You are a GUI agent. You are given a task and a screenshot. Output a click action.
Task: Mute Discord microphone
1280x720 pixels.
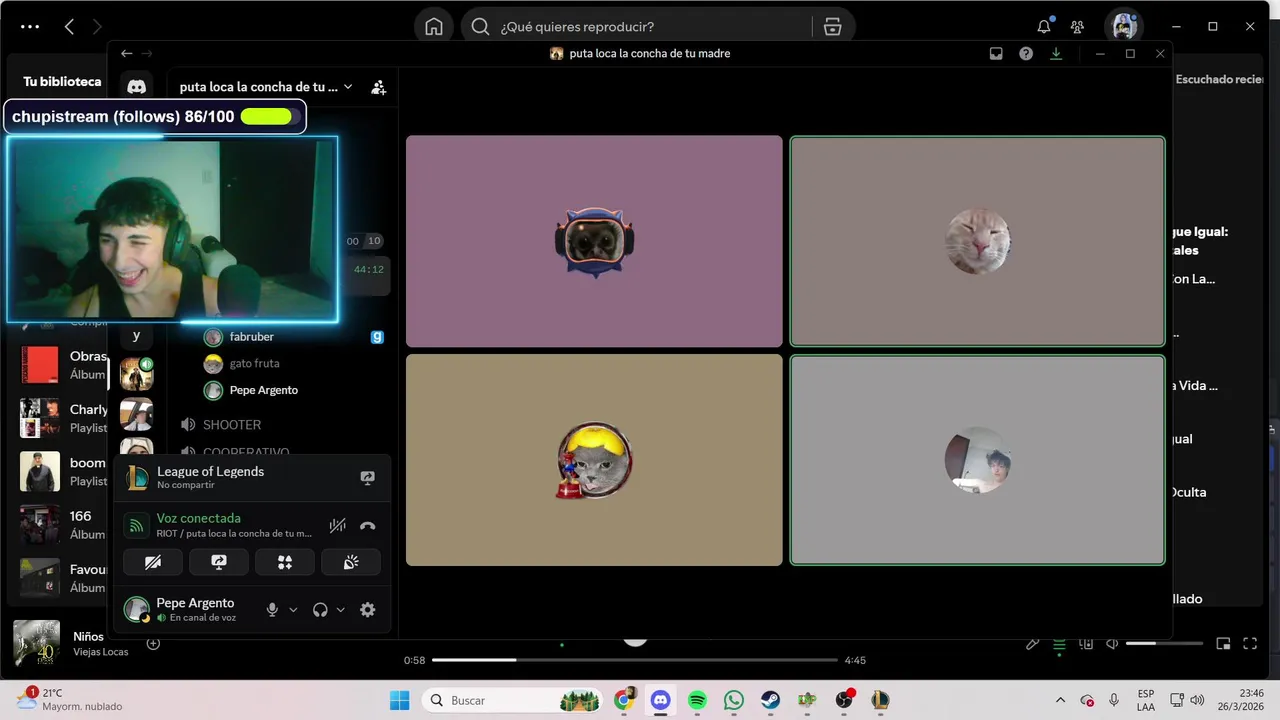coord(272,610)
